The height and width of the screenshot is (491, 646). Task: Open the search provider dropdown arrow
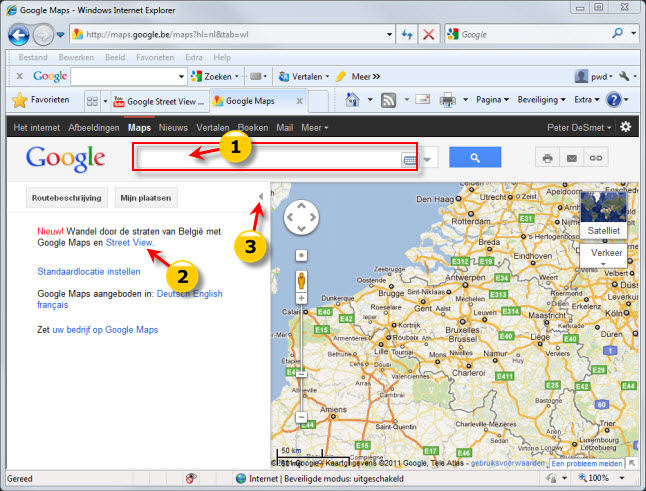point(634,33)
